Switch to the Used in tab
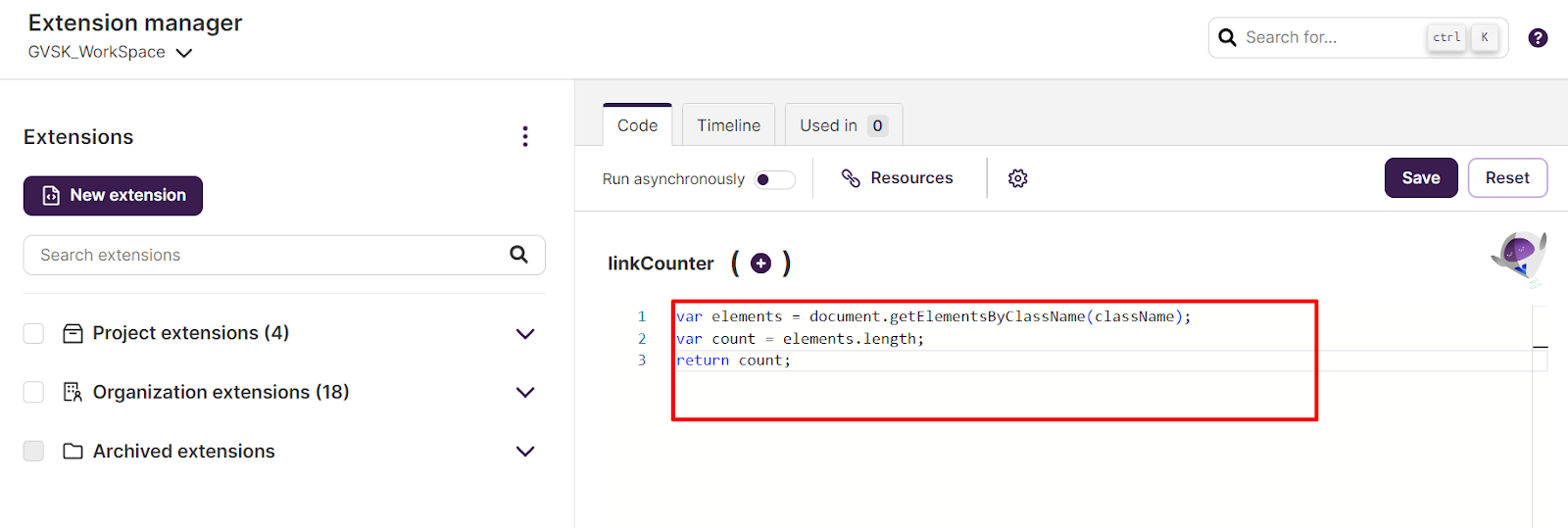 844,125
